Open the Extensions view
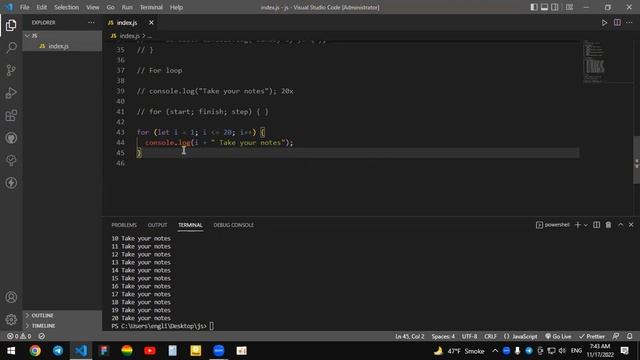 pyautogui.click(x=11, y=116)
